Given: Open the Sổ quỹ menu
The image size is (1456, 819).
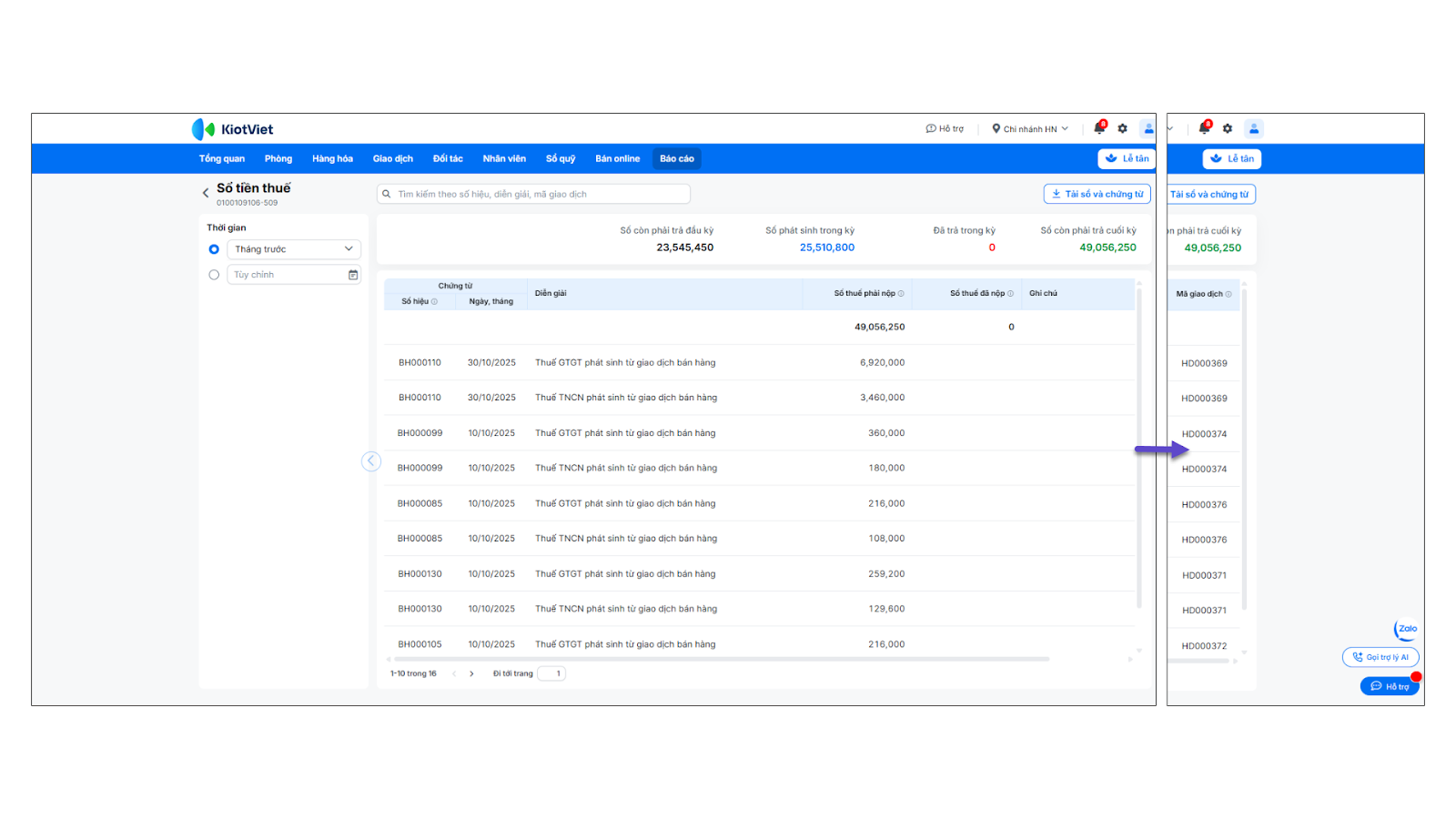Looking at the screenshot, I should tap(561, 158).
